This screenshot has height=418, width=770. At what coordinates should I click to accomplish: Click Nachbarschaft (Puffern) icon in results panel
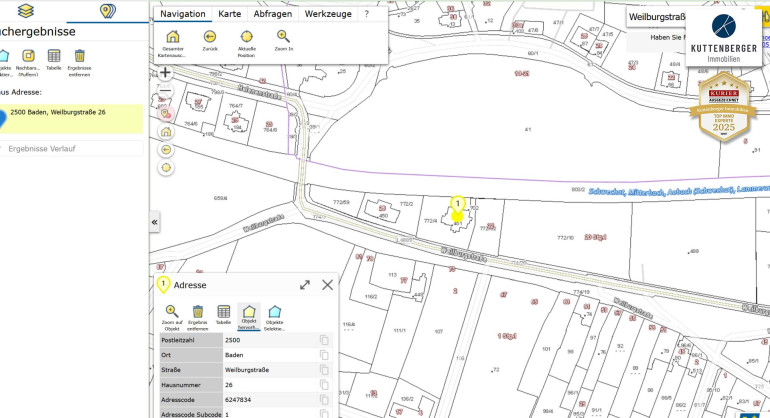[x=28, y=55]
